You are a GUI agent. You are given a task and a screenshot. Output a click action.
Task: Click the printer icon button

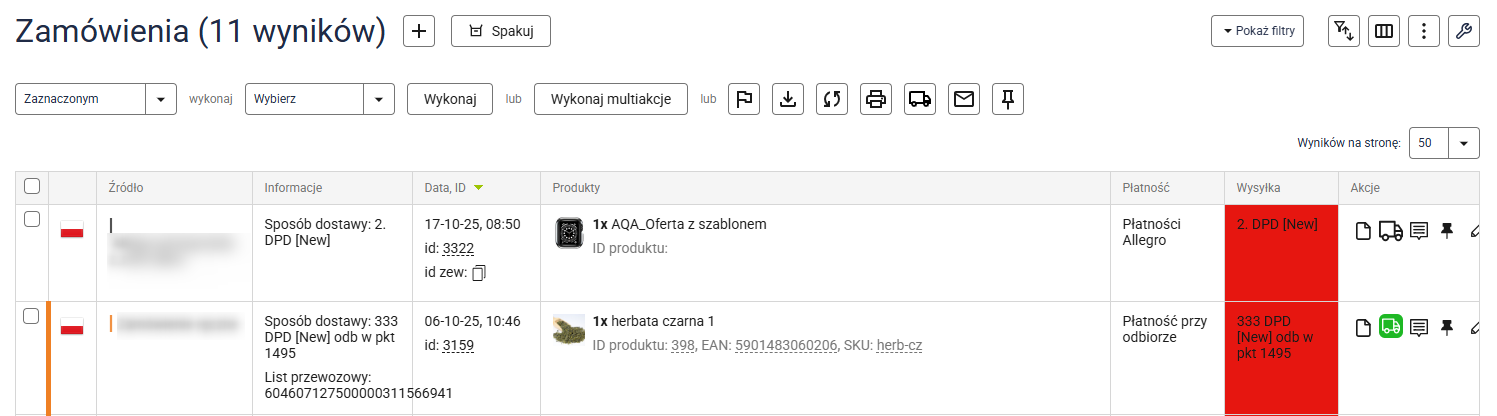point(876,99)
